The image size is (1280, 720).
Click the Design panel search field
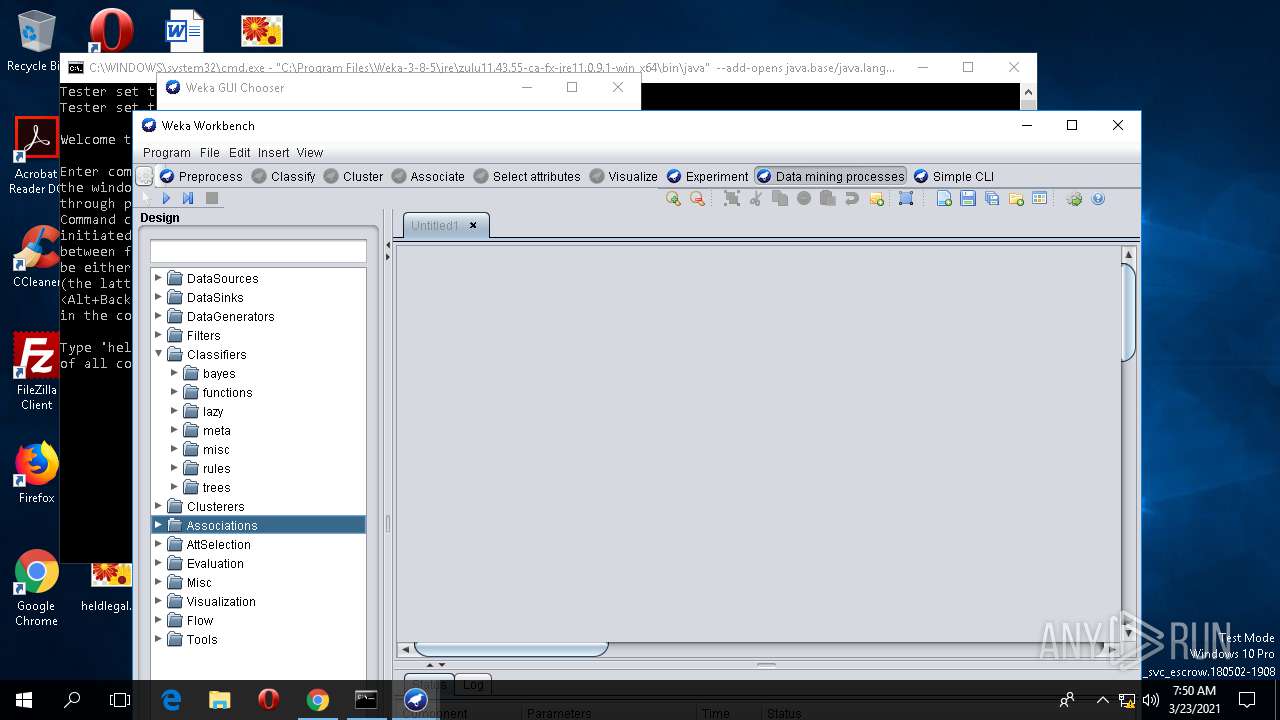click(x=258, y=251)
